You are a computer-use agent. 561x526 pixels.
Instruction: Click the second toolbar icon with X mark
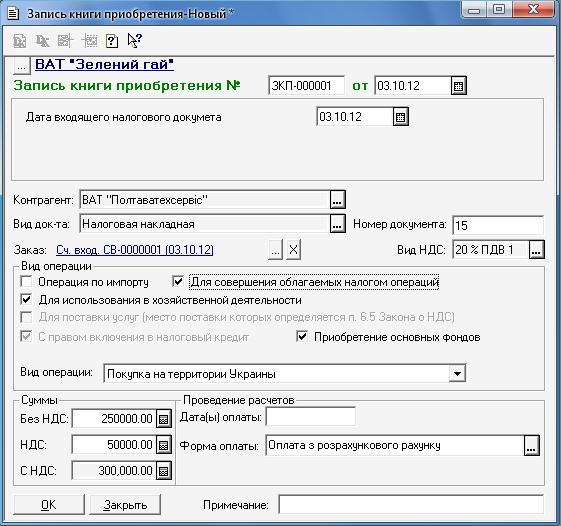click(43, 41)
